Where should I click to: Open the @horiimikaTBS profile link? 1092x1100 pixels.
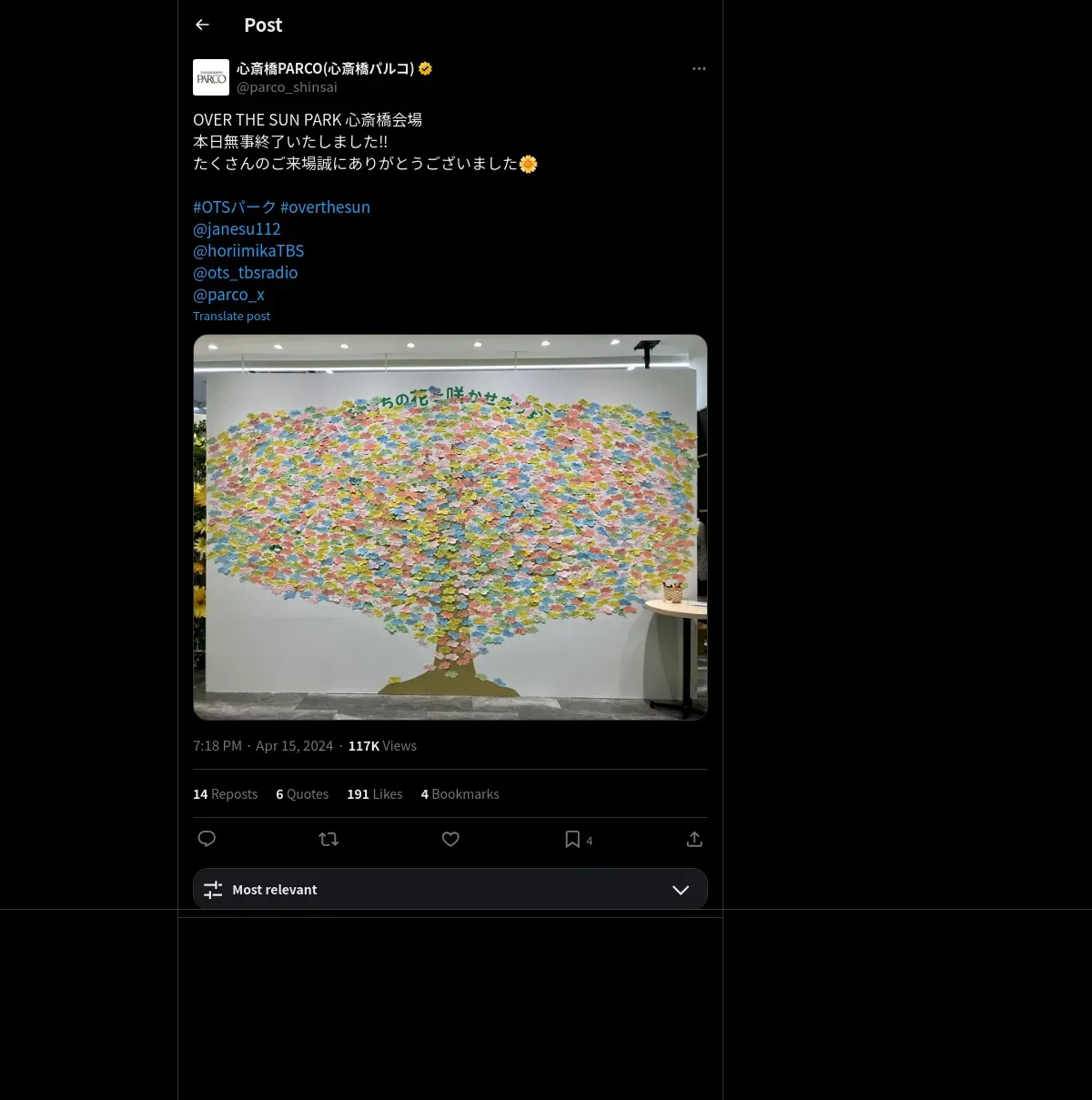coord(248,250)
